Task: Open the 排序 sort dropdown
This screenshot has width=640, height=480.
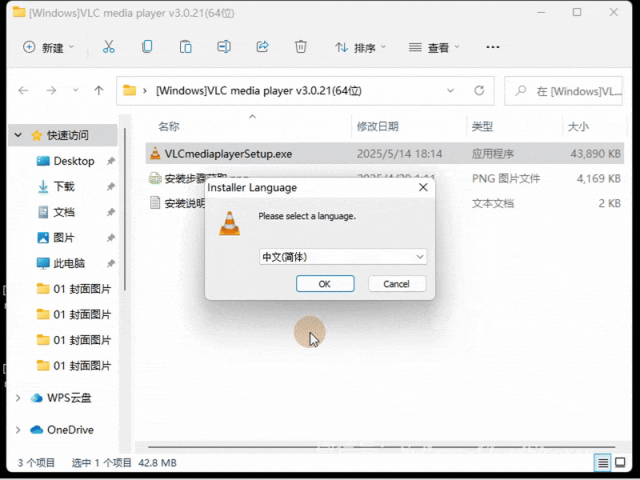Action: pyautogui.click(x=359, y=47)
